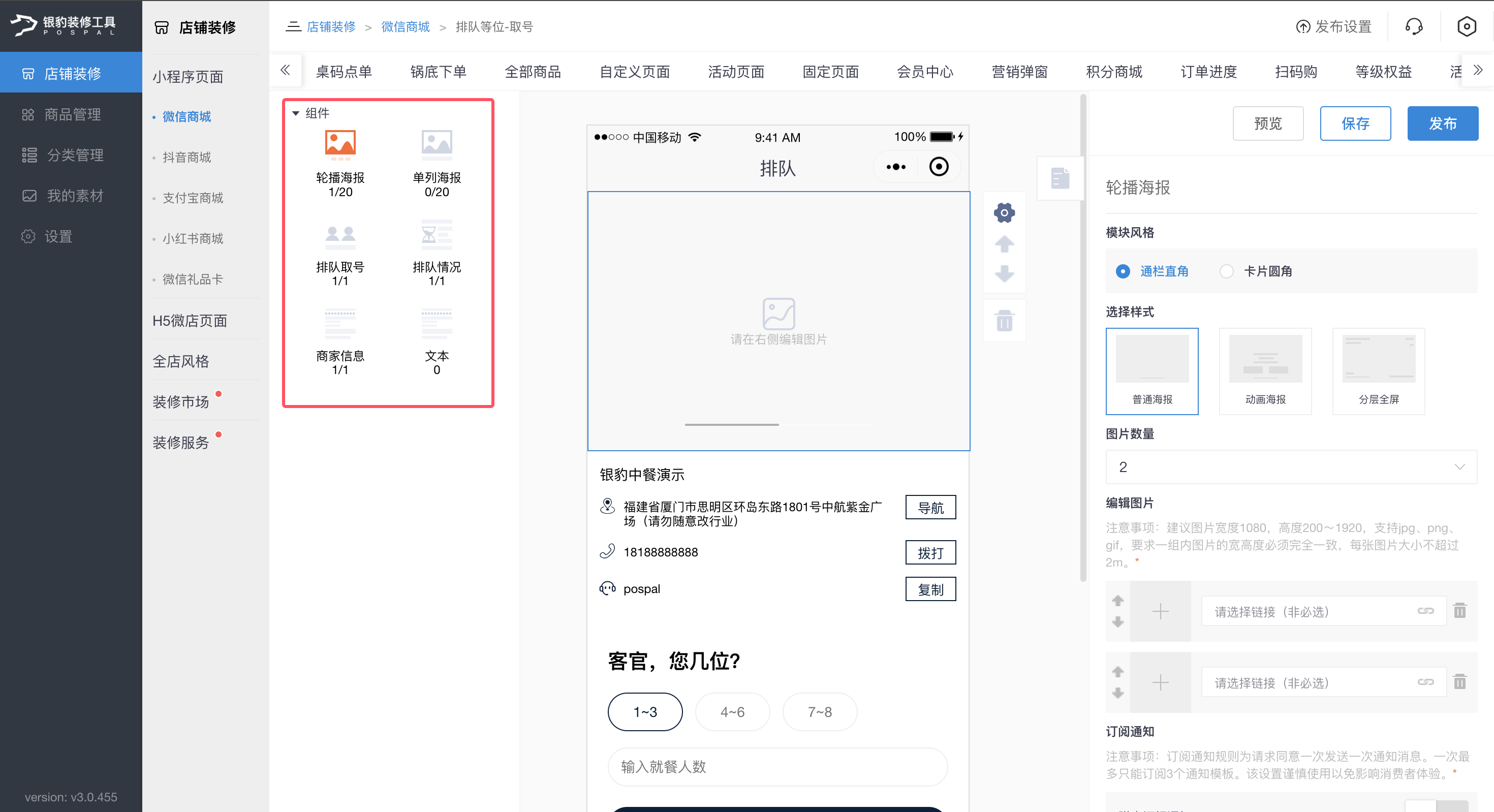Click the 预览 preview button
The height and width of the screenshot is (812, 1494).
pos(1268,123)
